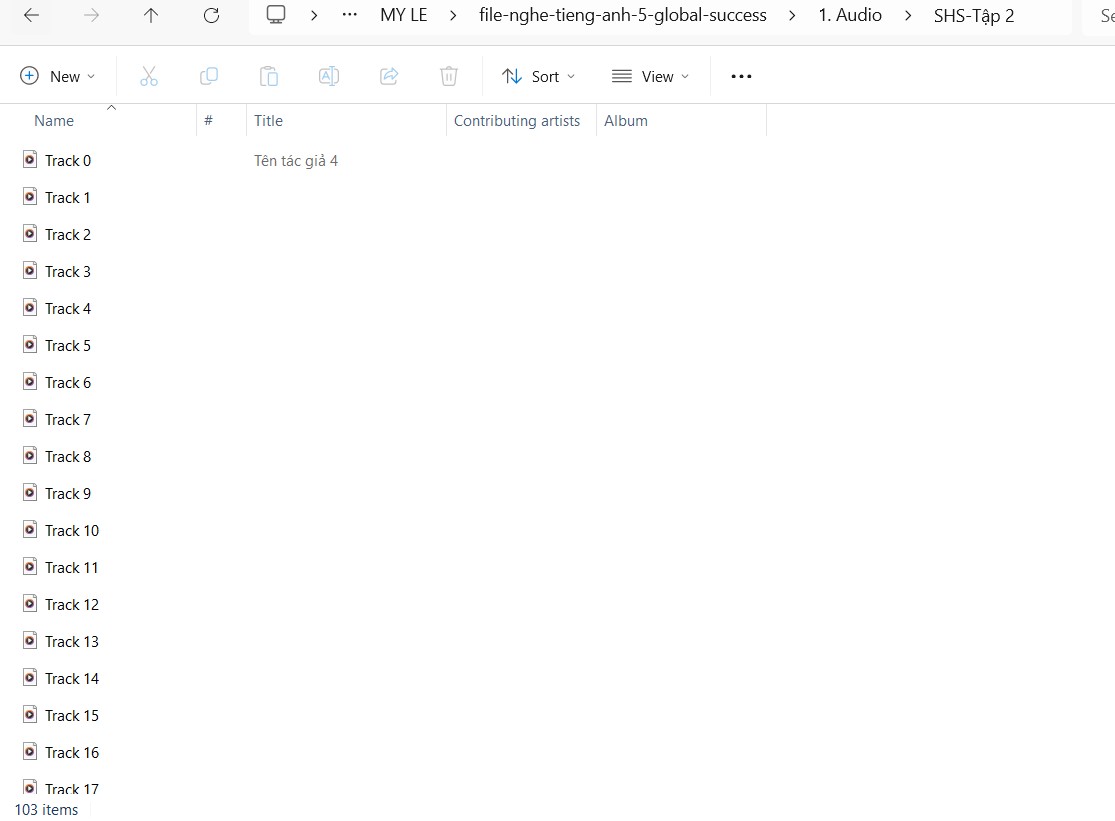Click the Share icon in the toolbar
Image resolution: width=1115 pixels, height=821 pixels.
point(389,76)
